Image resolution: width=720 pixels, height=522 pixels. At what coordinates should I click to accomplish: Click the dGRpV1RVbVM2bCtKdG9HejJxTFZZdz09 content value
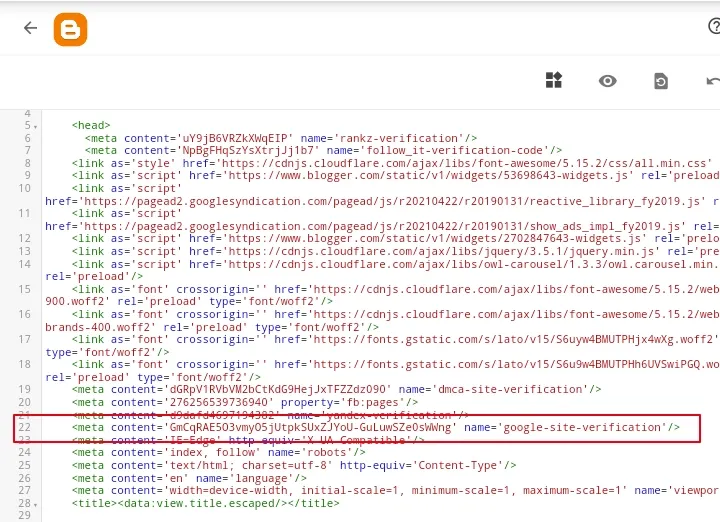click(x=277, y=389)
